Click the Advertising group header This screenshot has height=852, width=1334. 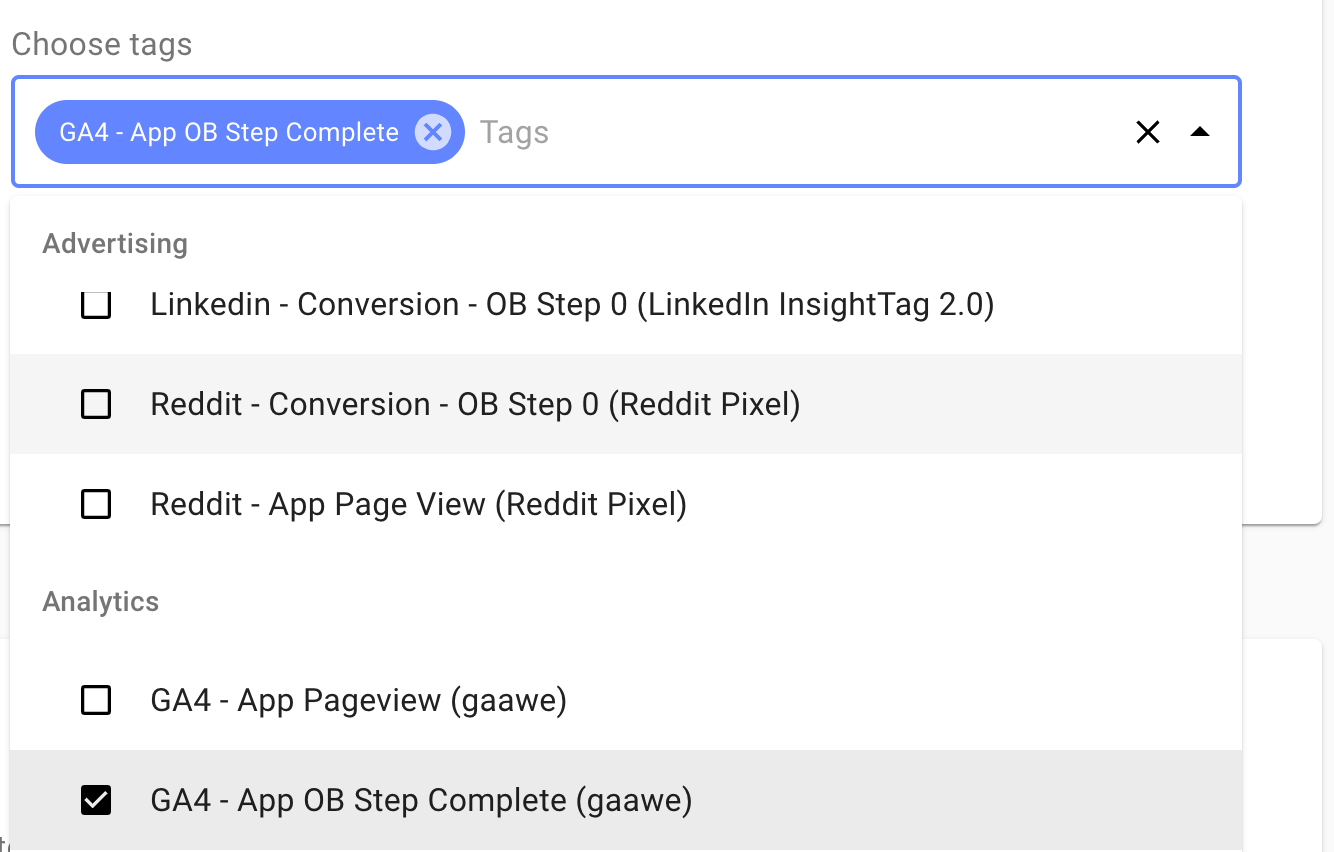[x=115, y=244]
